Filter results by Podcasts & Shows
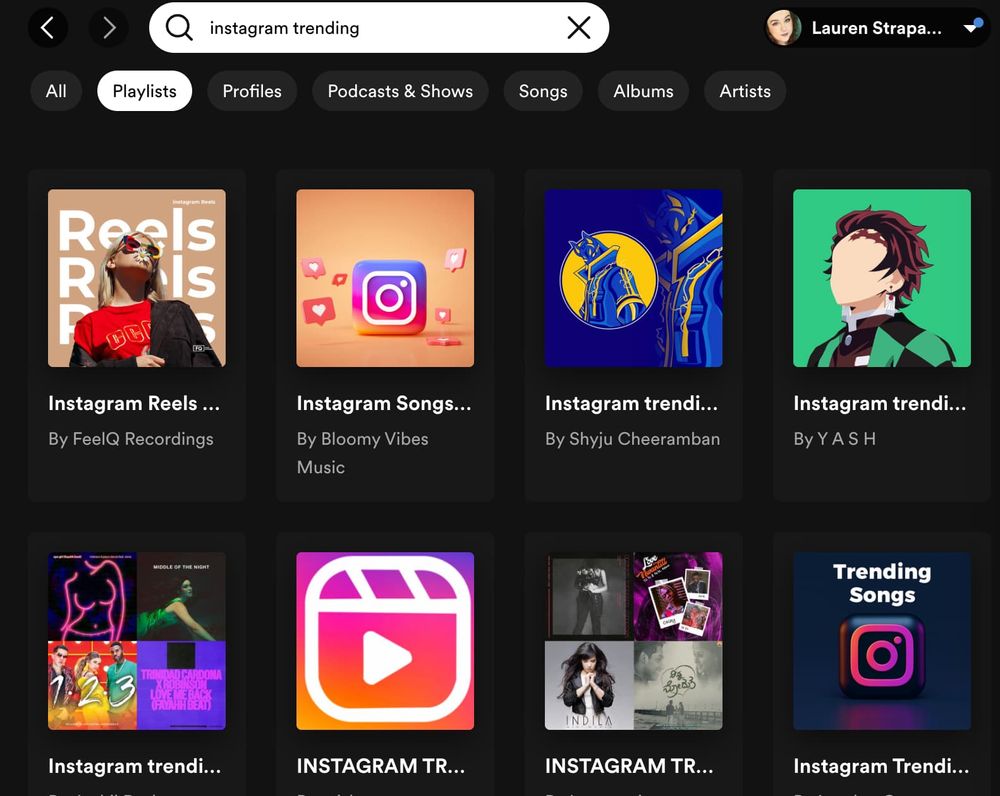 coord(399,91)
